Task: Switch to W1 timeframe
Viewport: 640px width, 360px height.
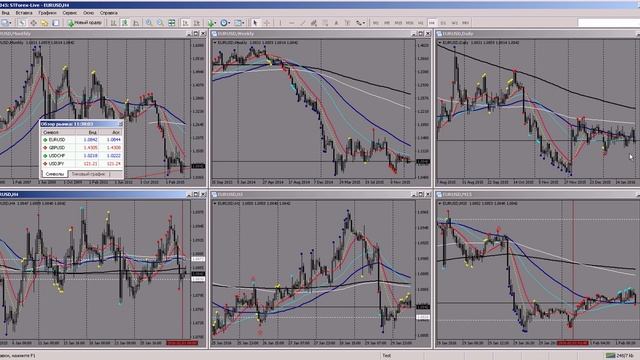Action: [x=454, y=23]
